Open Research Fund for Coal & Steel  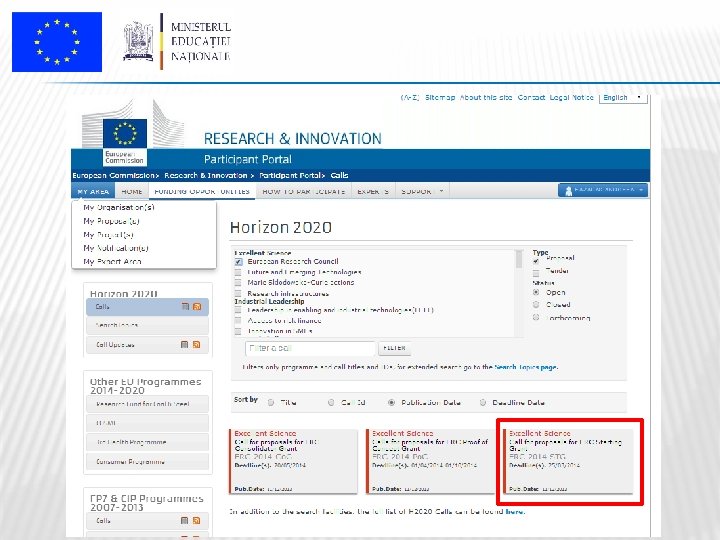(147, 404)
